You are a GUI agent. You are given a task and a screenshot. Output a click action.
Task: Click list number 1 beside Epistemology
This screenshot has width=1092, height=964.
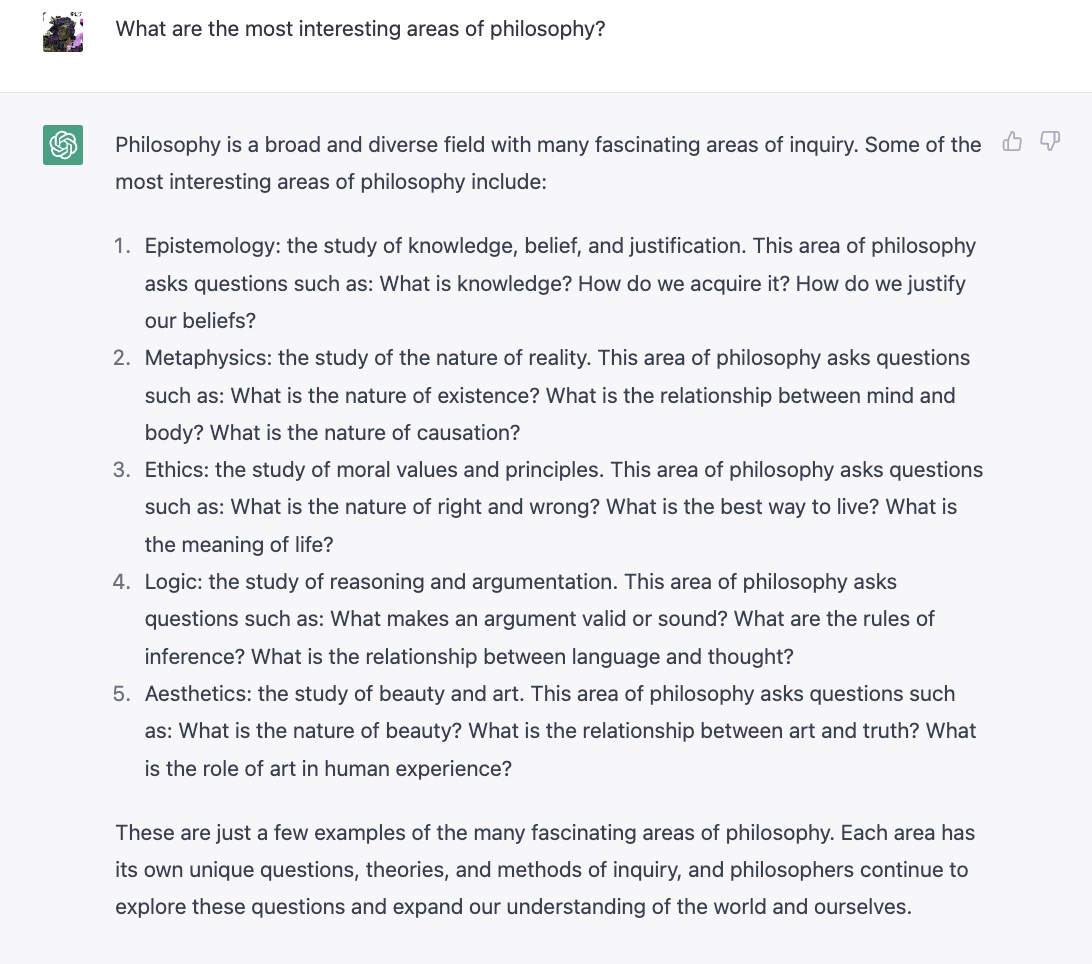pyautogui.click(x=121, y=246)
